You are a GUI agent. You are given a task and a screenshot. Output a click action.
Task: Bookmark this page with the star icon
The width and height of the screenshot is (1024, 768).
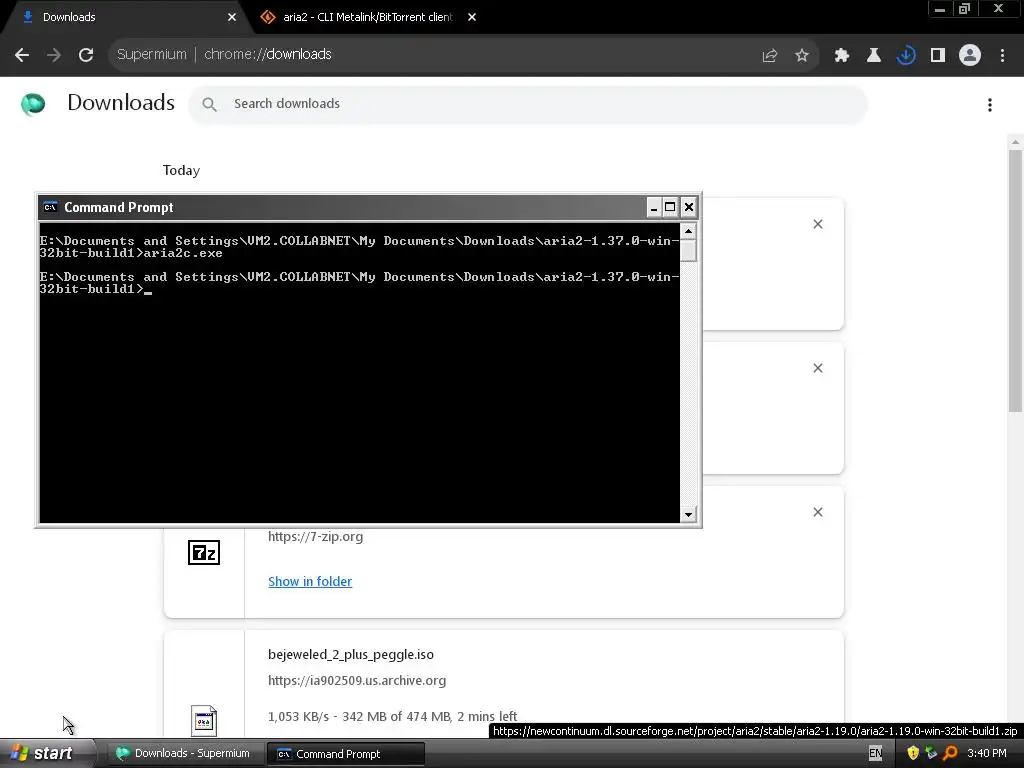[802, 56]
